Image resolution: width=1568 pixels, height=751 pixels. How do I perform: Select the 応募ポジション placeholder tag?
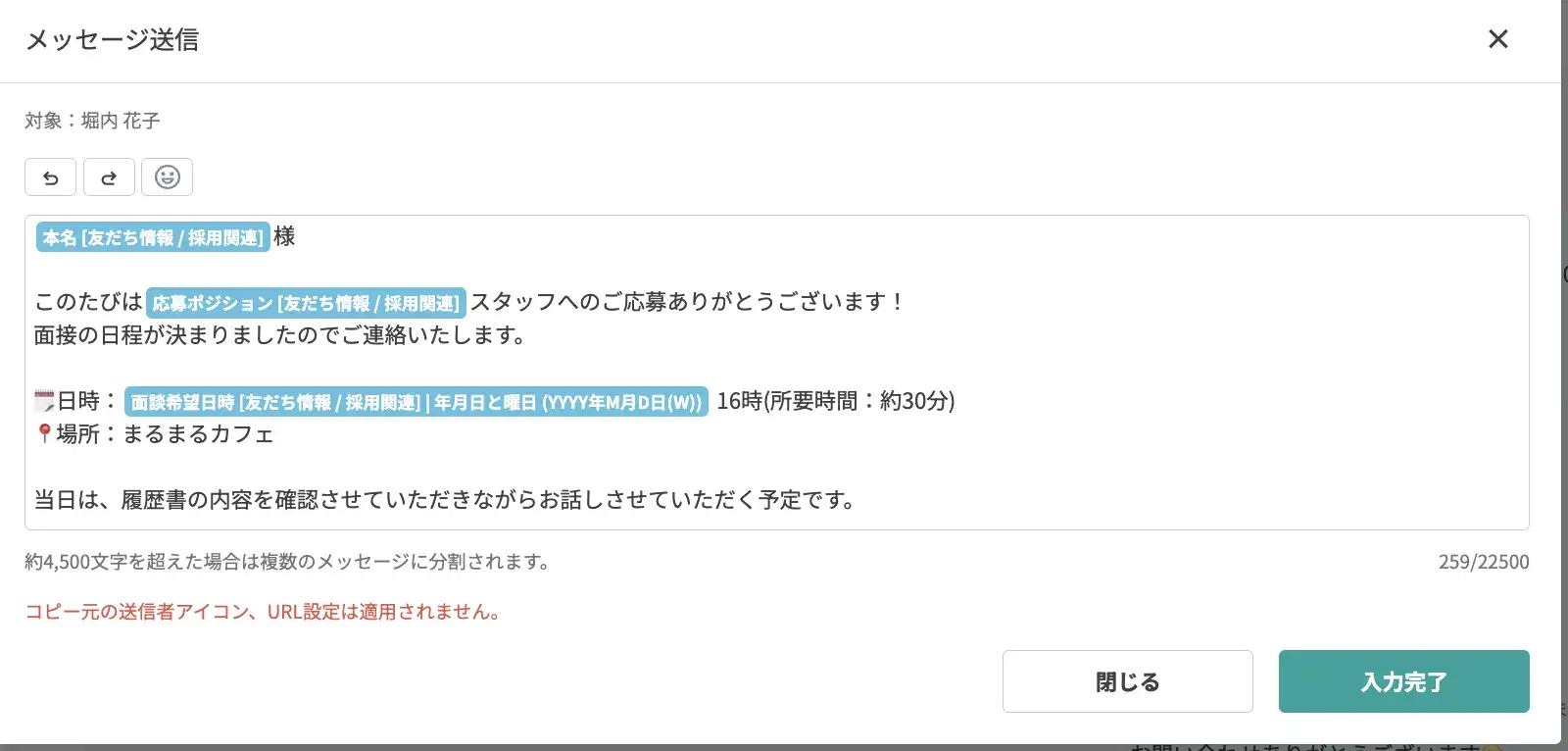pos(306,303)
